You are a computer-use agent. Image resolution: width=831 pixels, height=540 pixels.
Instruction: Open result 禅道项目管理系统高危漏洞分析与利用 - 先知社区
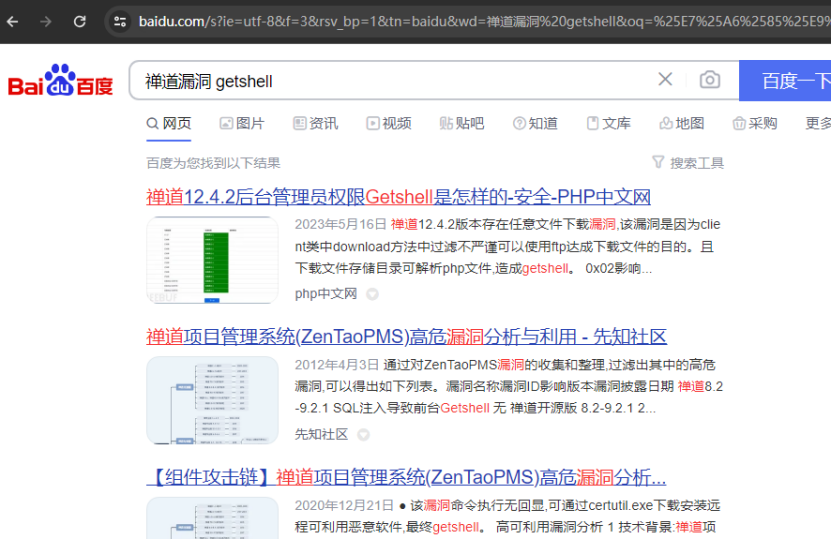(x=406, y=337)
